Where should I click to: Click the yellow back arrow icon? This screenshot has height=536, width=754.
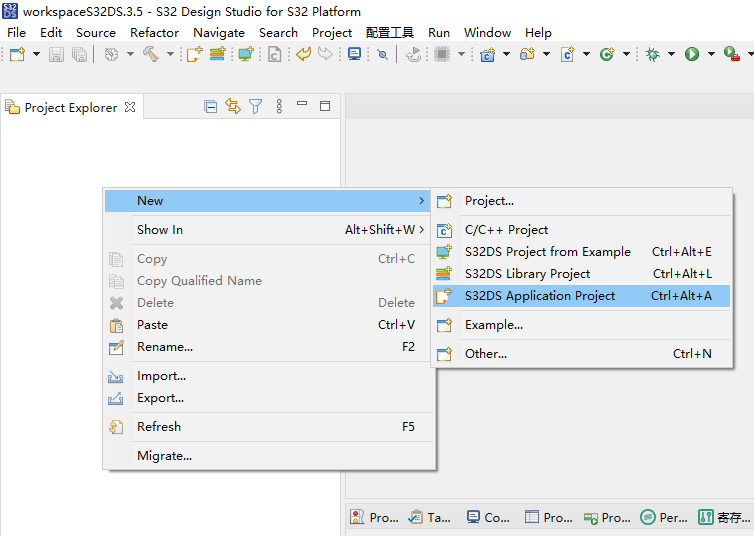coord(303,54)
